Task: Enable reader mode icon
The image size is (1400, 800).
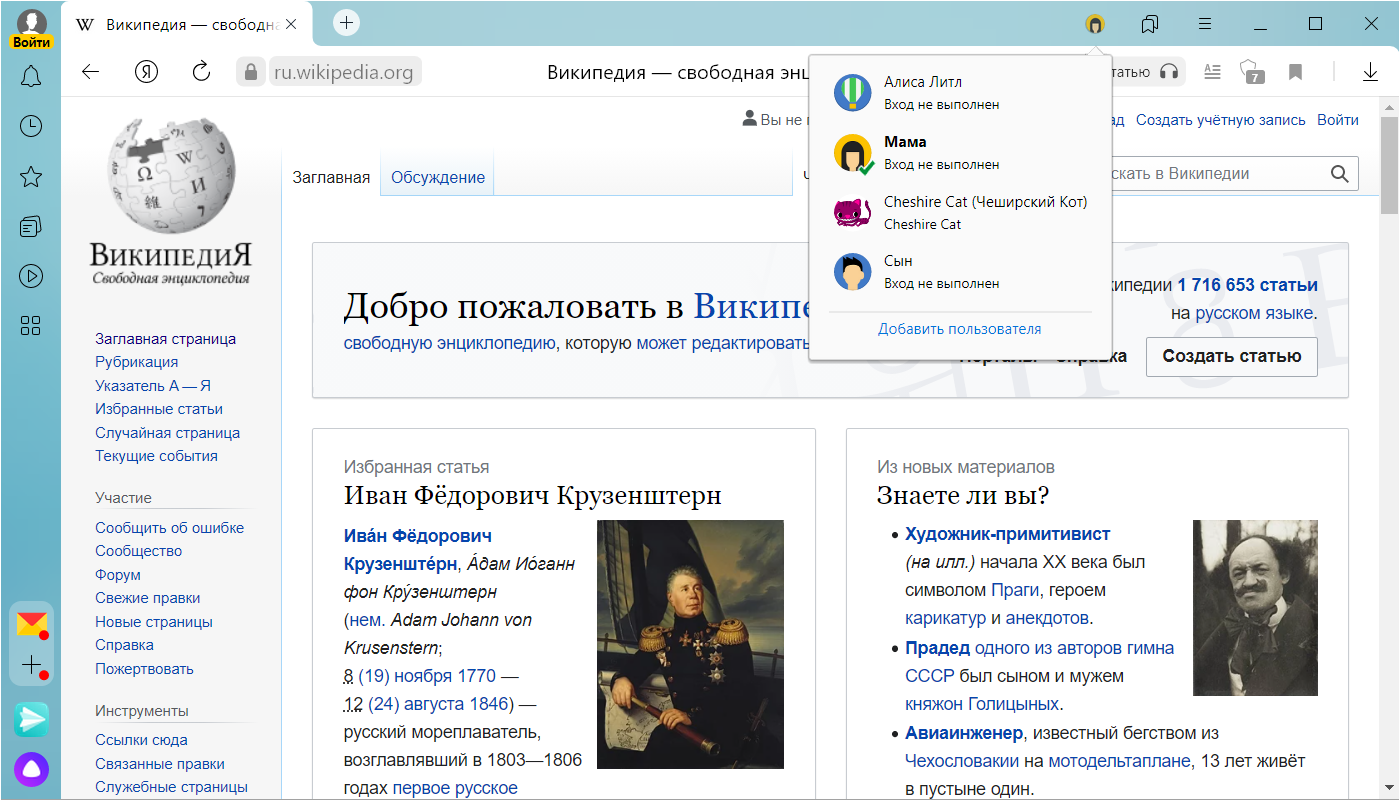Action: (x=1212, y=72)
